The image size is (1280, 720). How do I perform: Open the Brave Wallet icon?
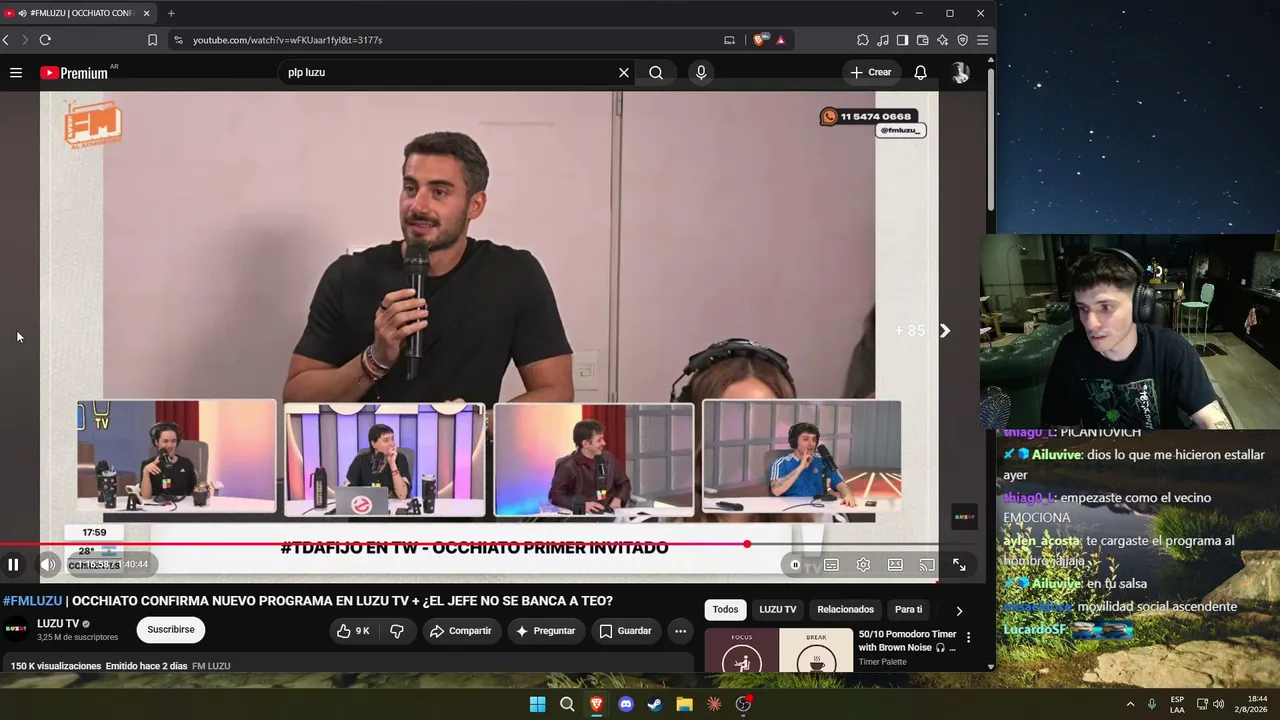click(x=922, y=40)
